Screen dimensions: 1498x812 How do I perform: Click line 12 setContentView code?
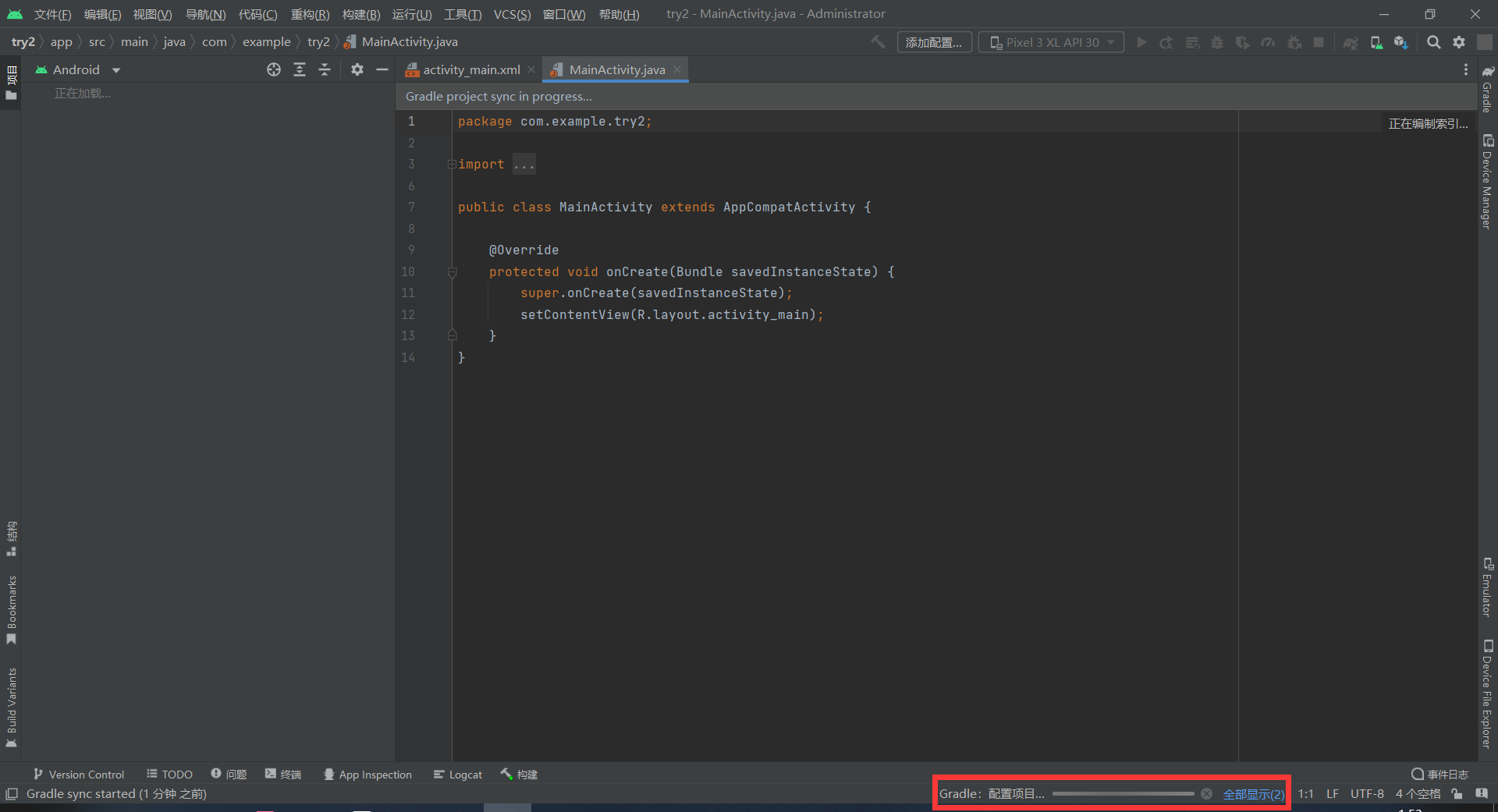coord(672,314)
